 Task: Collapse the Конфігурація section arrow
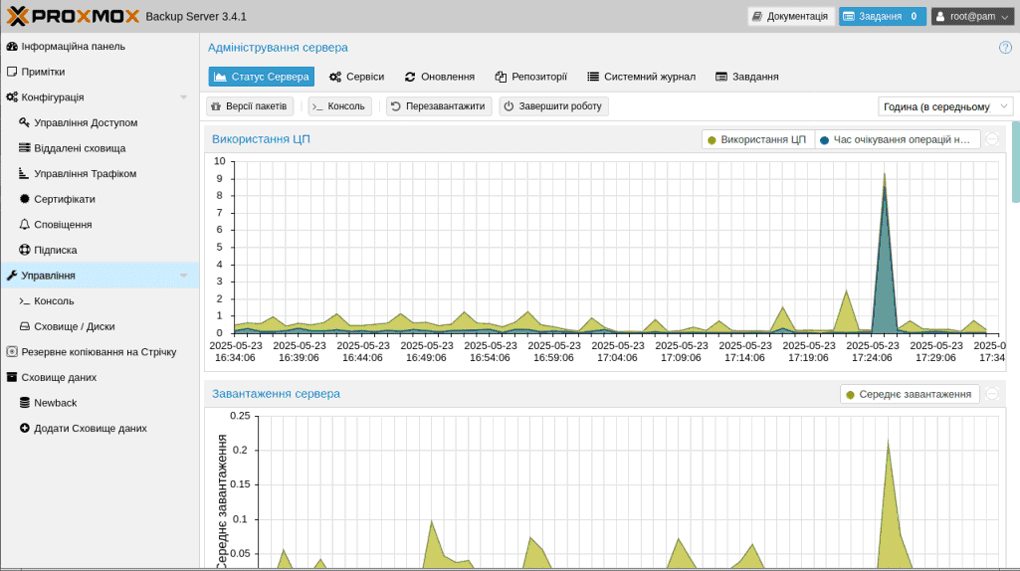[183, 98]
